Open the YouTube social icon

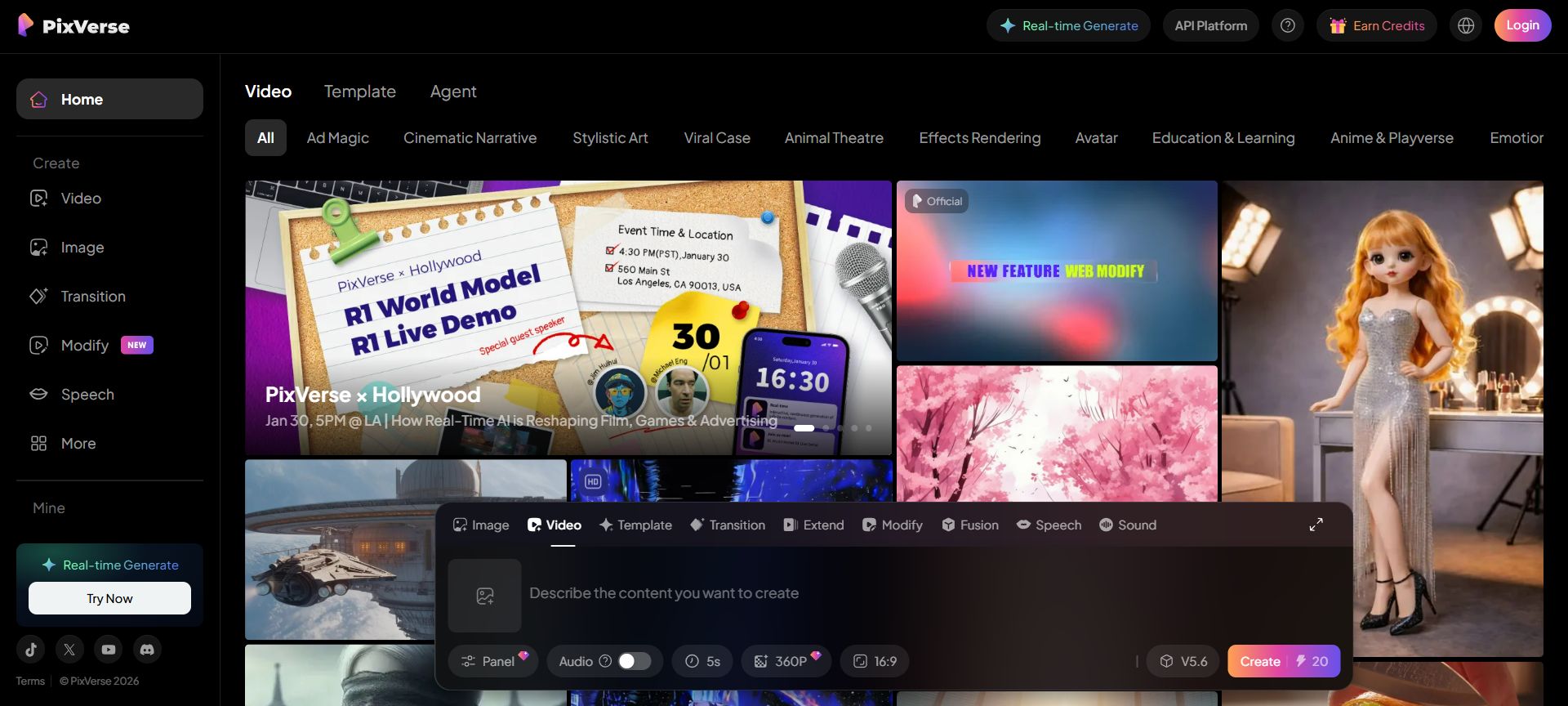coord(109,650)
